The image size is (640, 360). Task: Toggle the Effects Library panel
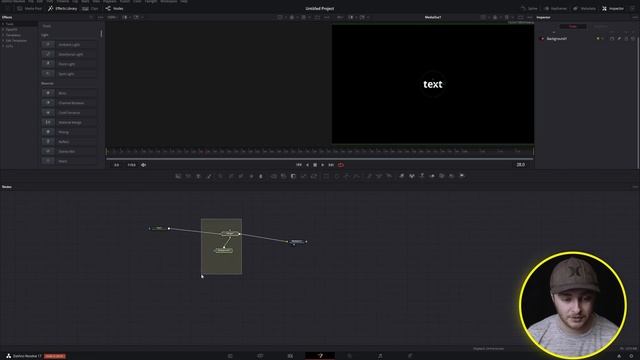(x=62, y=8)
